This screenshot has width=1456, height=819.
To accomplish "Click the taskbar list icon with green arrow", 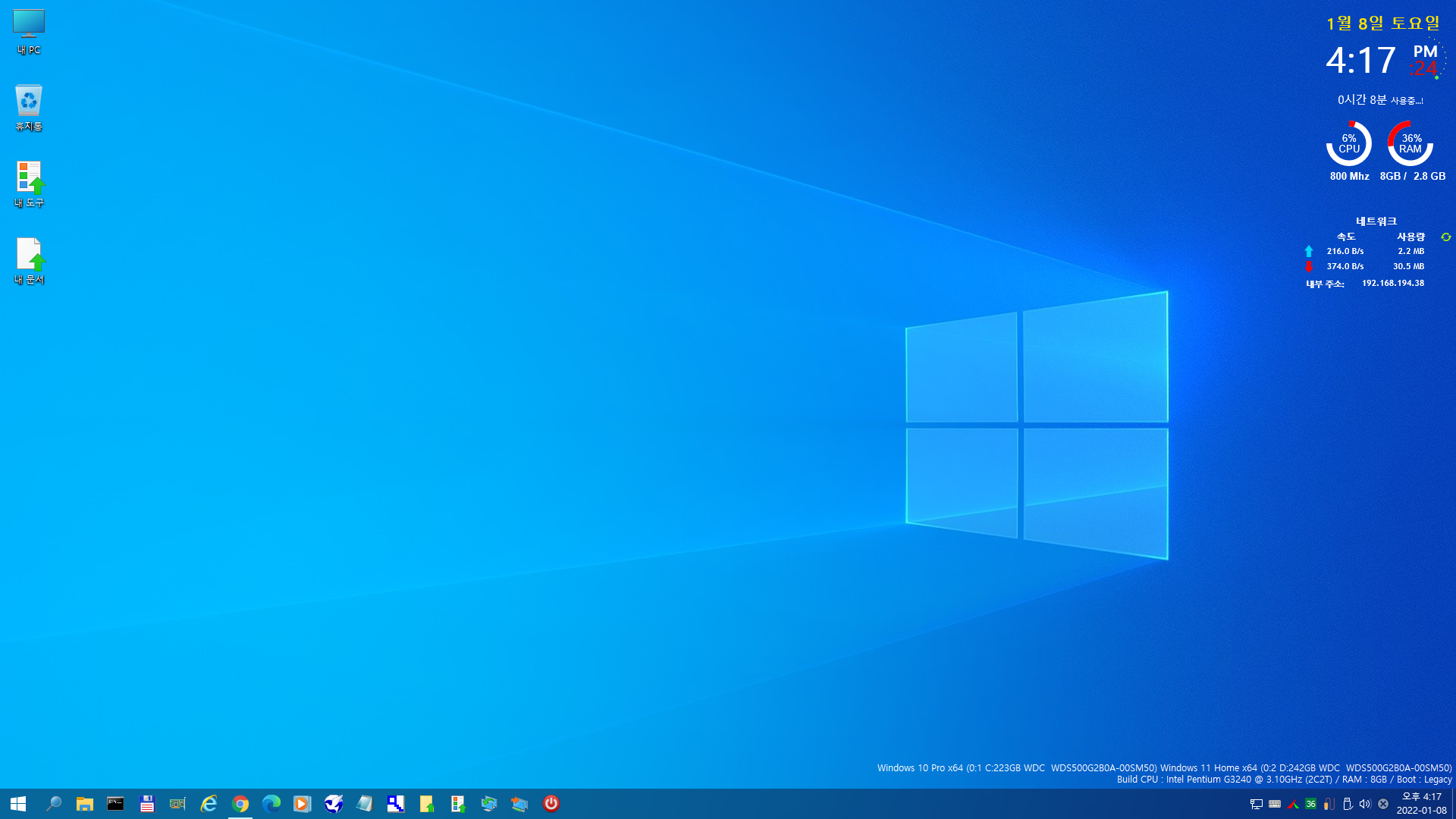I will (457, 804).
